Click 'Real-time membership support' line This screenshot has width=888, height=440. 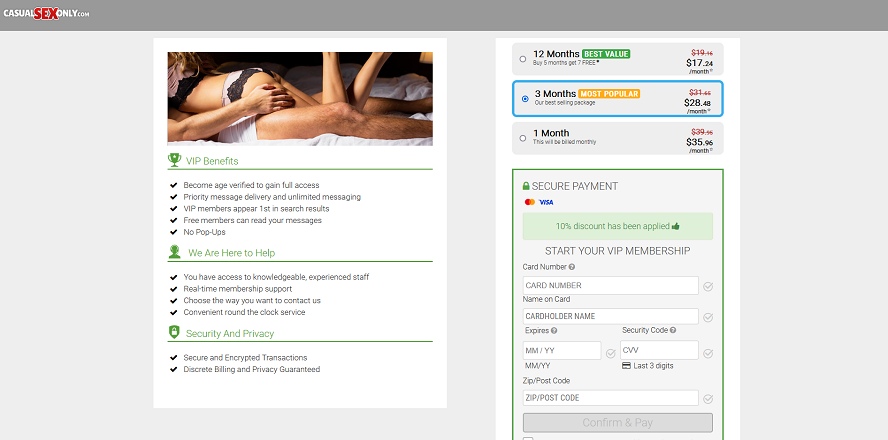click(x=238, y=289)
